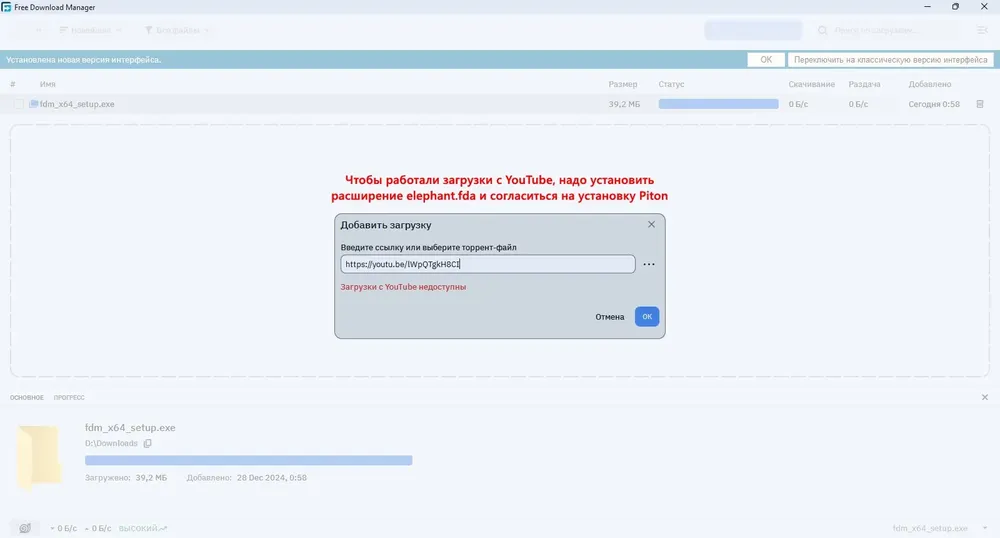Viewport: 1000px width, 538px height.
Task: Expand the sort order dropdown in toolbar
Action: coord(89,30)
